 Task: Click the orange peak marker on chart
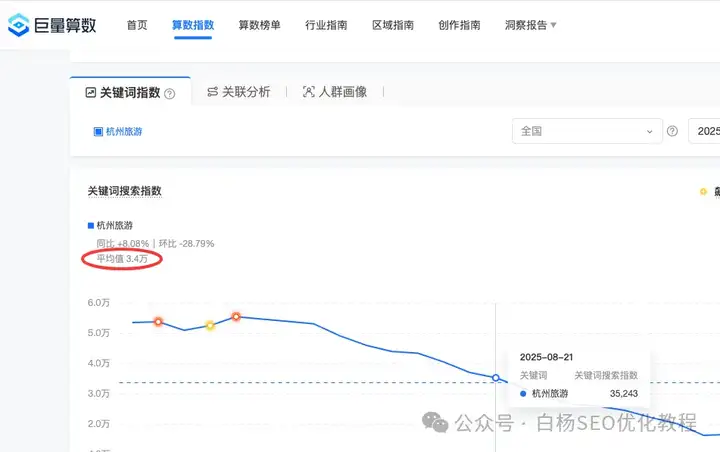coord(236,317)
